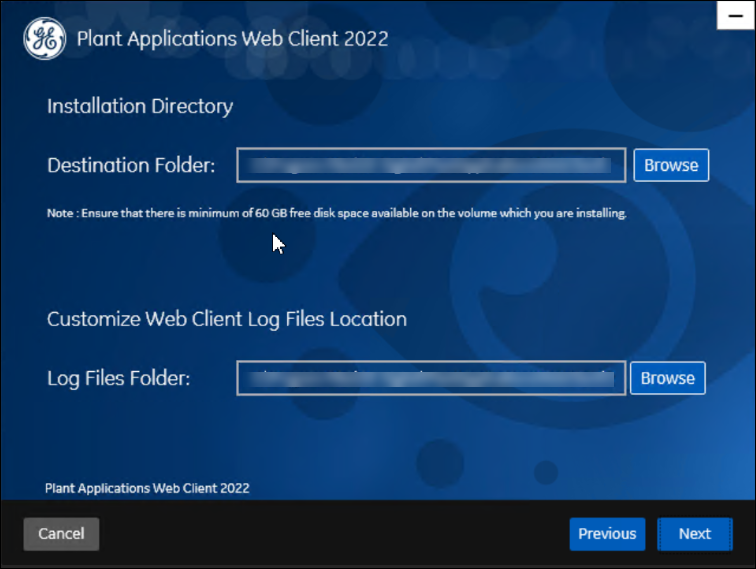The width and height of the screenshot is (756, 569).
Task: Click the Installation Directory heading
Action: click(140, 107)
